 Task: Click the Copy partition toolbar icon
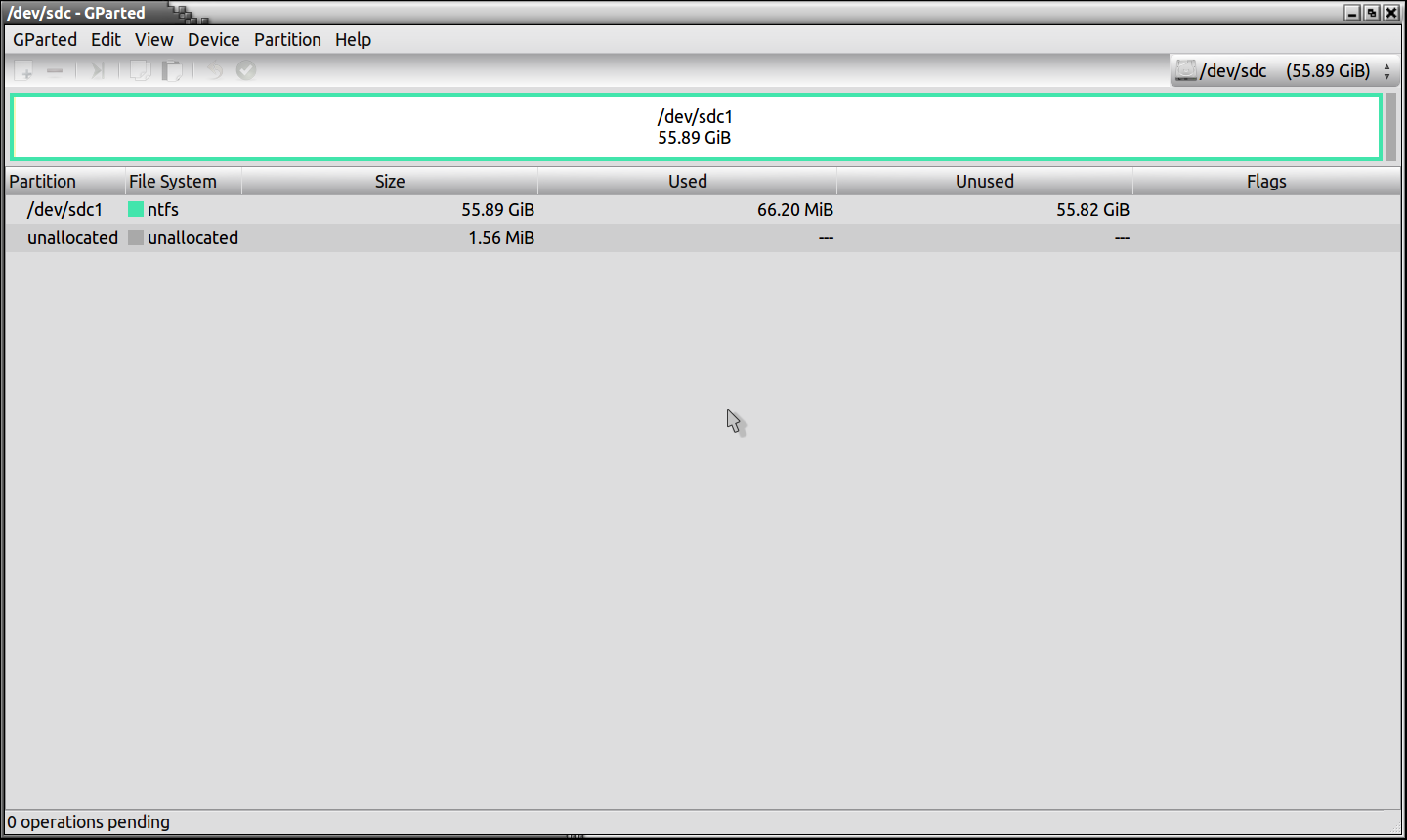(141, 70)
